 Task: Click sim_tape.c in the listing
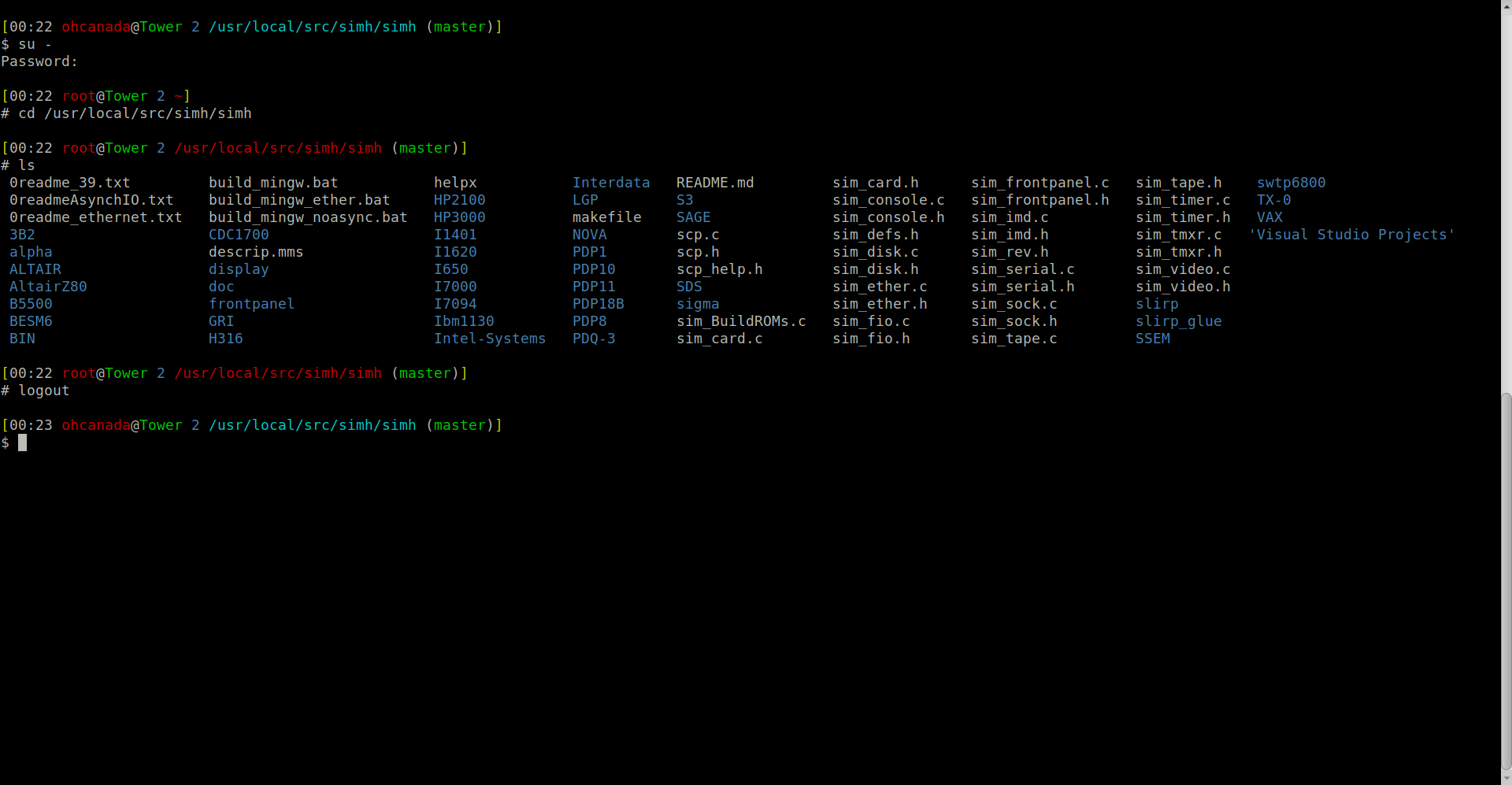click(1014, 339)
